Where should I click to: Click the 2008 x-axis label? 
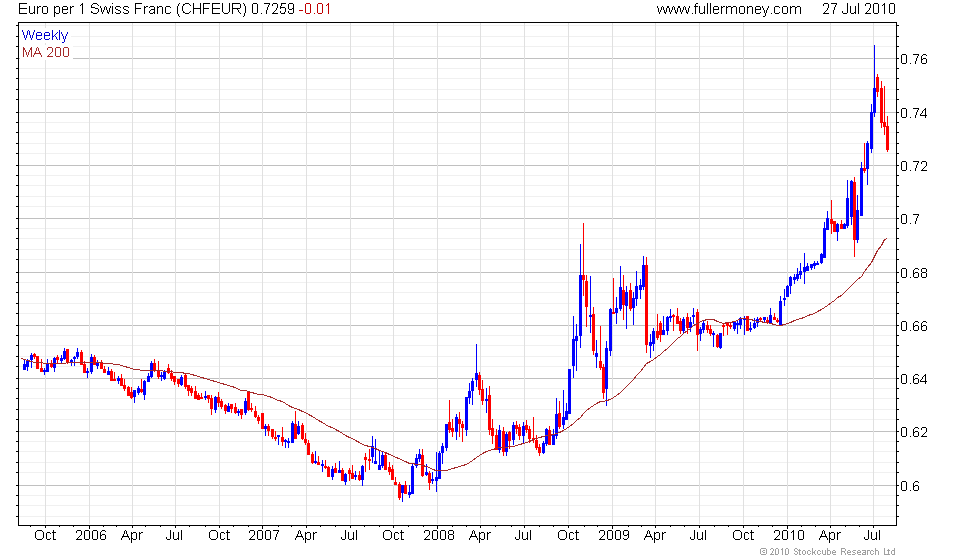tap(439, 536)
